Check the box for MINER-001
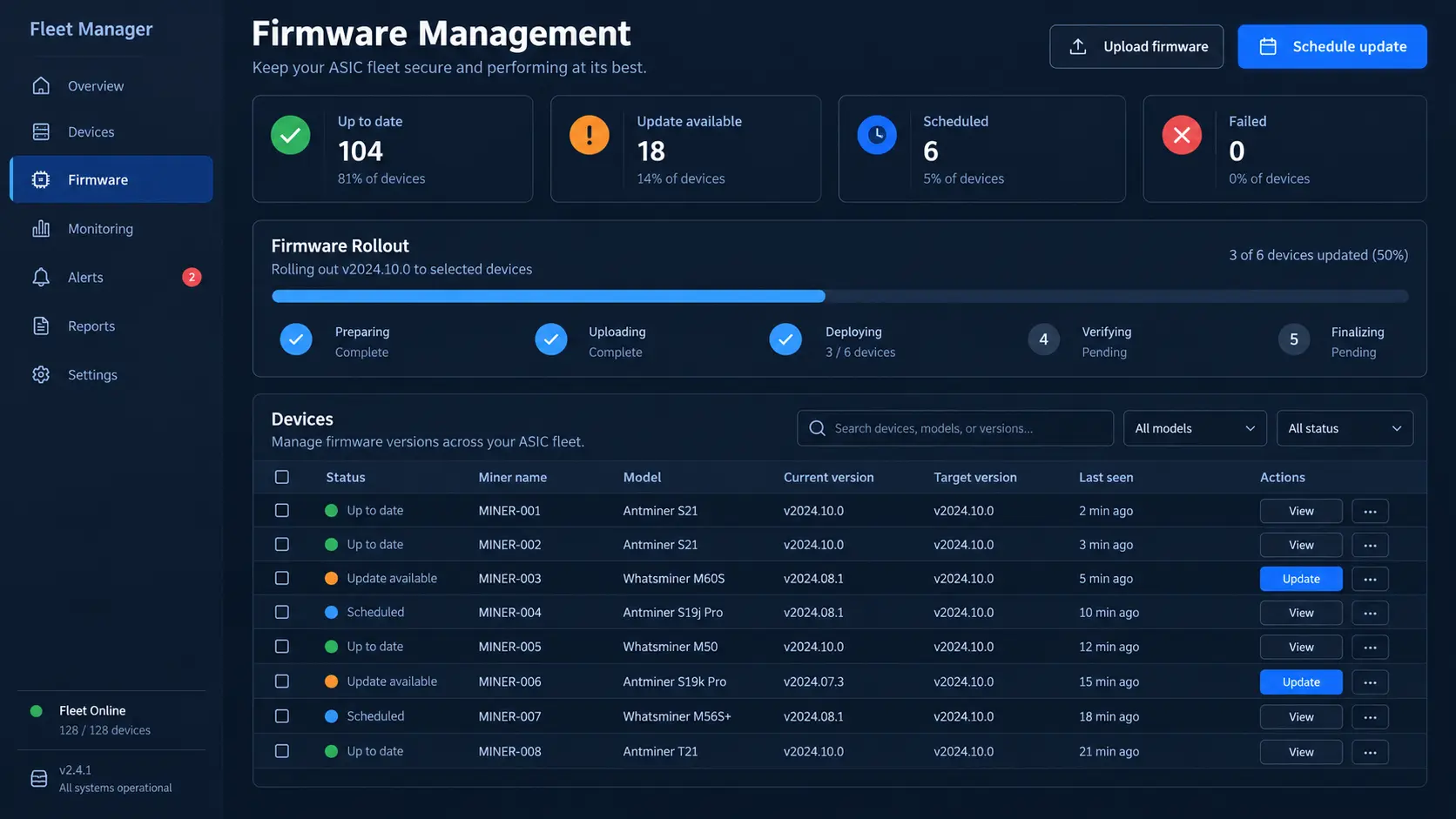Image resolution: width=1456 pixels, height=819 pixels. (x=282, y=510)
